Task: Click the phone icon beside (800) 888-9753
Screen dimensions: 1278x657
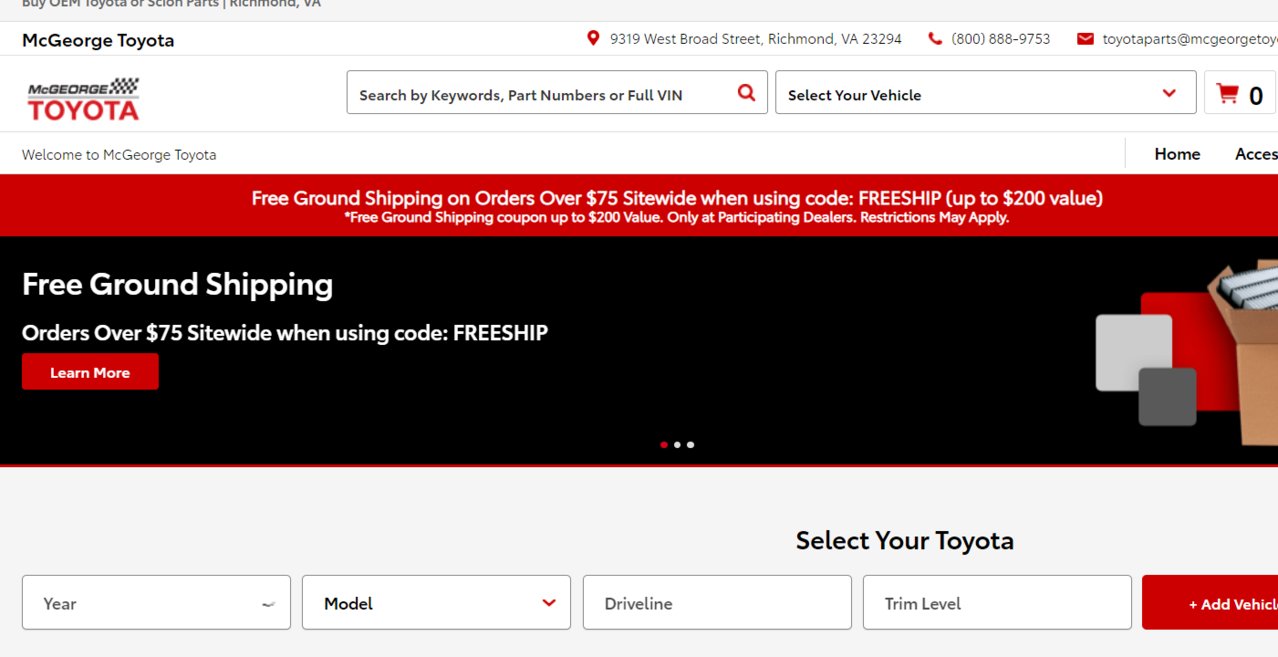Action: pos(935,39)
